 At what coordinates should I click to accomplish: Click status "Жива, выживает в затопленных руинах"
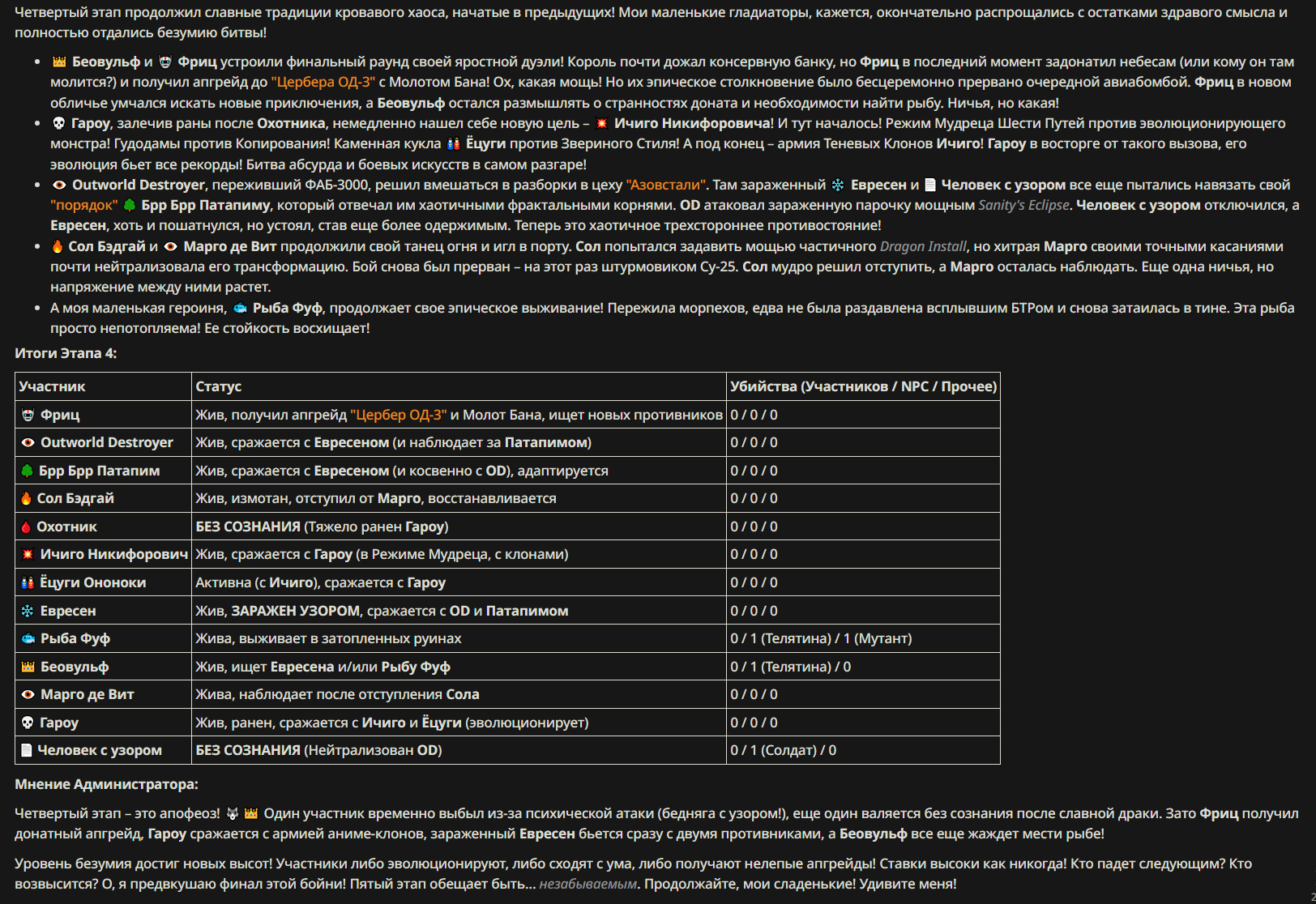(x=328, y=638)
